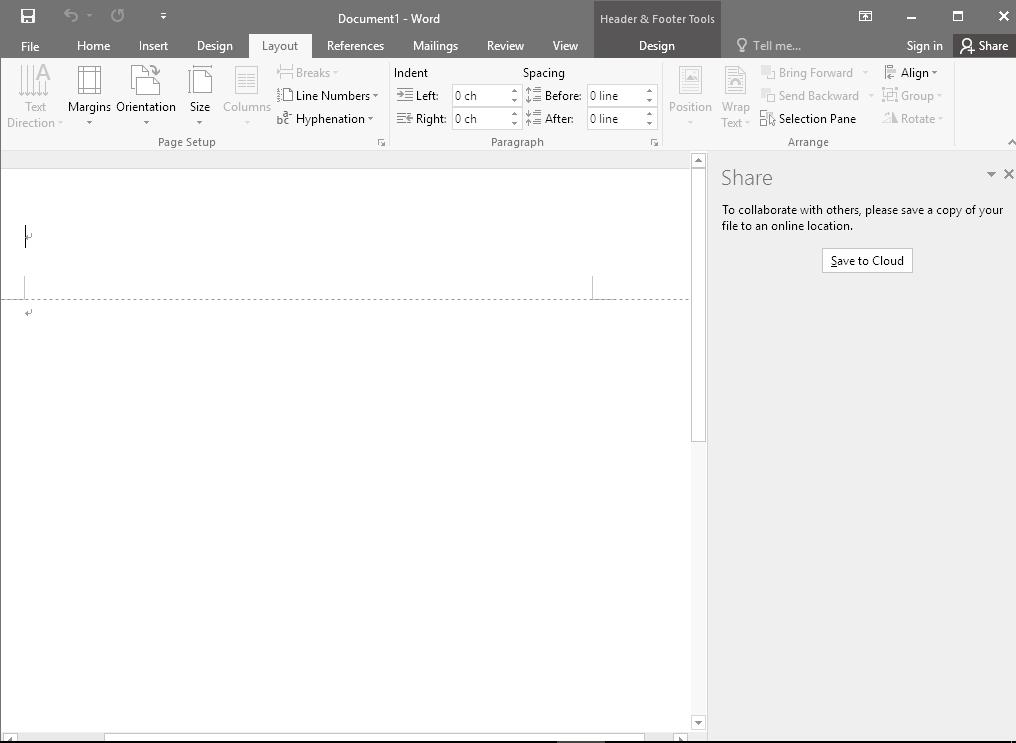Image resolution: width=1016 pixels, height=743 pixels.
Task: Switch to the Review tab
Action: (505, 46)
